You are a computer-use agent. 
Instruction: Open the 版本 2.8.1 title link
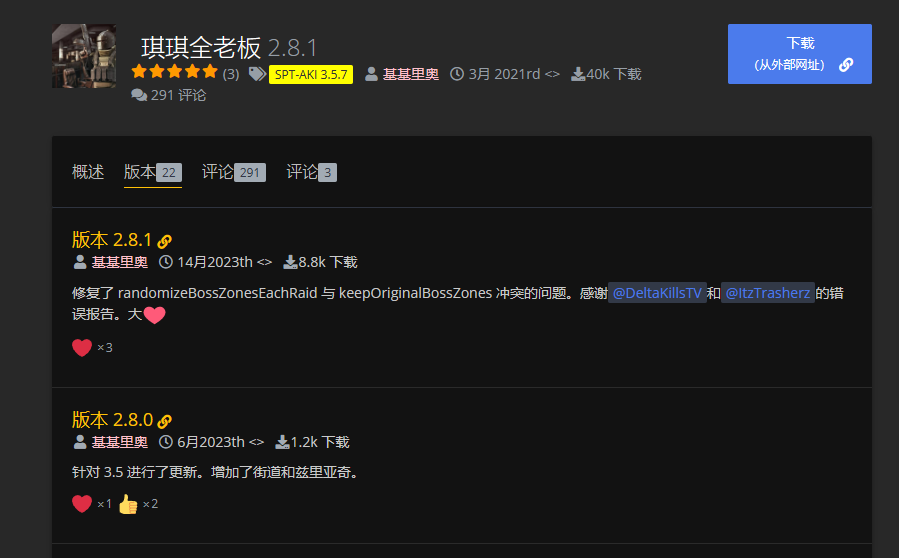[112, 240]
